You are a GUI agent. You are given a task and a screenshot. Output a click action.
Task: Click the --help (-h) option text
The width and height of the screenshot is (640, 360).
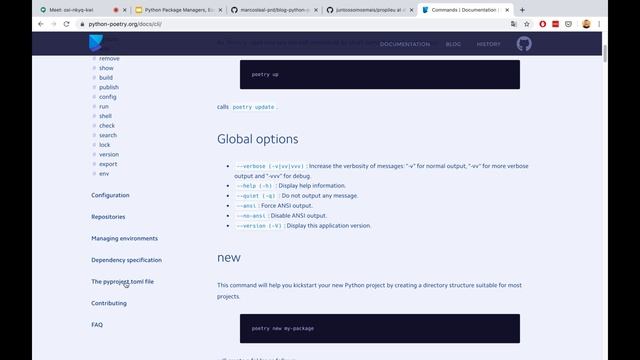[x=254, y=186]
